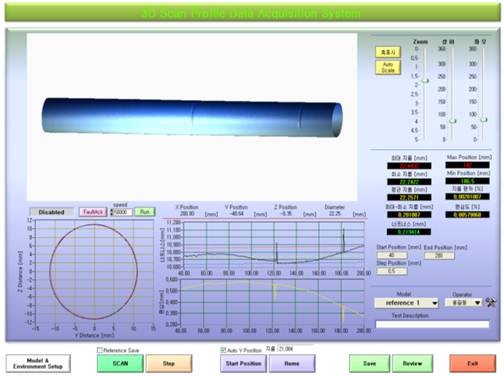The width and height of the screenshot is (504, 376).
Task: Click the Diameter readout value
Action: (335, 214)
